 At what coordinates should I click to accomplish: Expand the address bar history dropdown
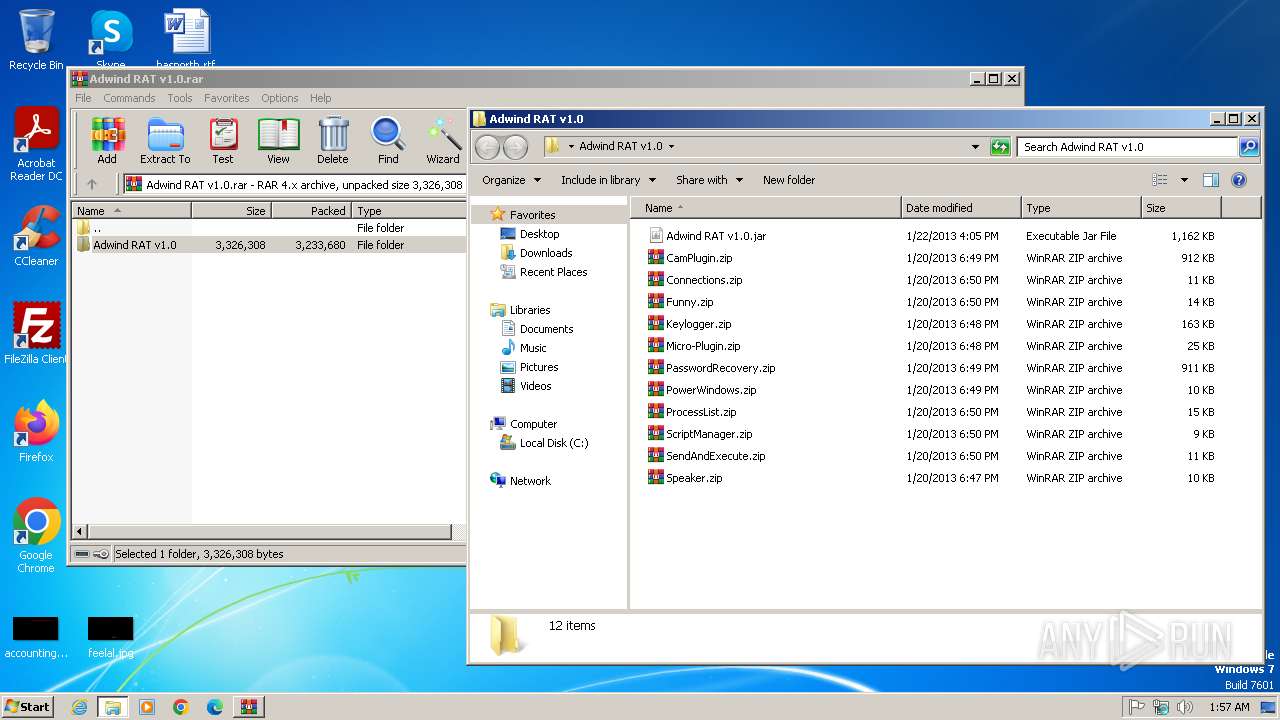pos(976,147)
